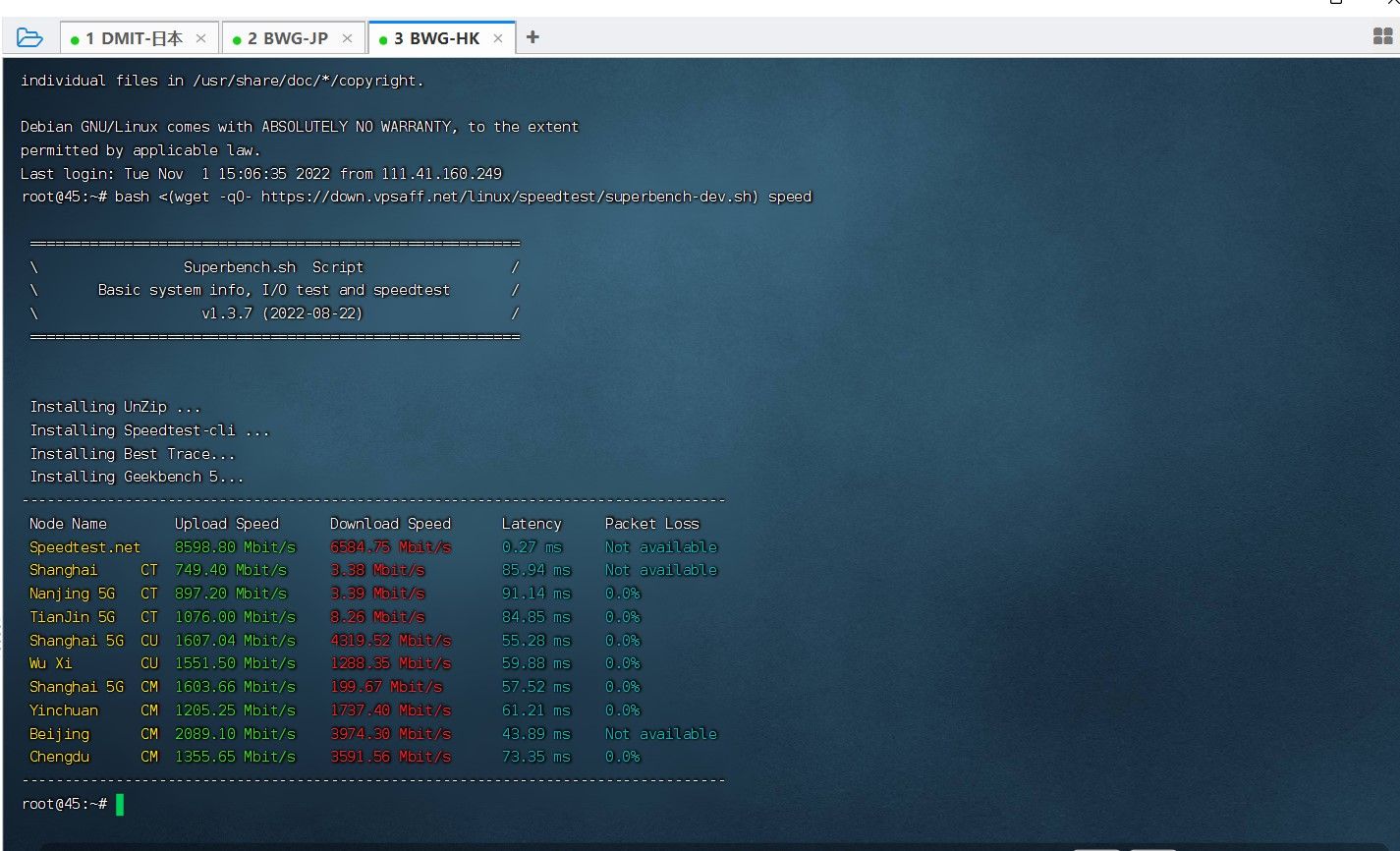
Task: Click the Installing Geekbench 5... line
Action: click(x=137, y=478)
